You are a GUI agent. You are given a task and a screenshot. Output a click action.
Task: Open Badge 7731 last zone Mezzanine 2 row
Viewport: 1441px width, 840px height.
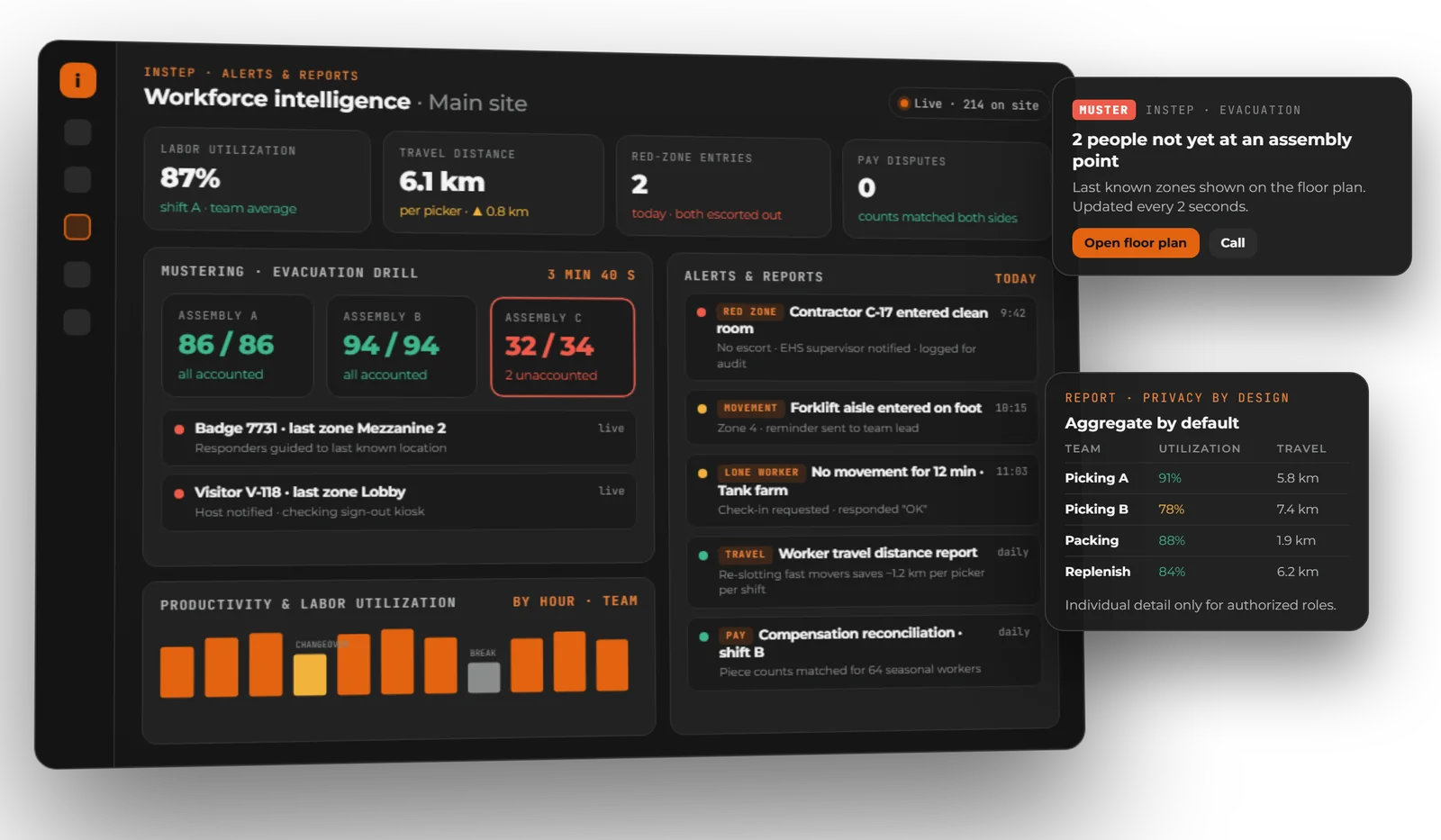point(399,438)
